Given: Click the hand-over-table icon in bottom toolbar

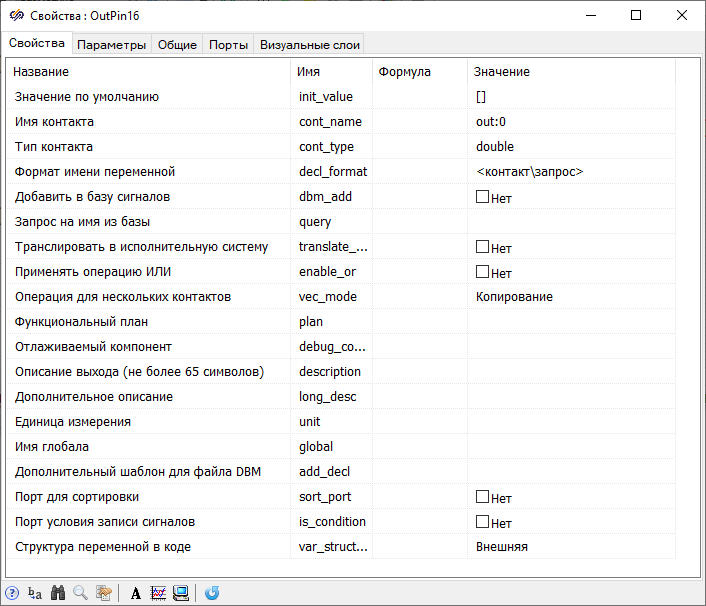Looking at the screenshot, I should [103, 593].
